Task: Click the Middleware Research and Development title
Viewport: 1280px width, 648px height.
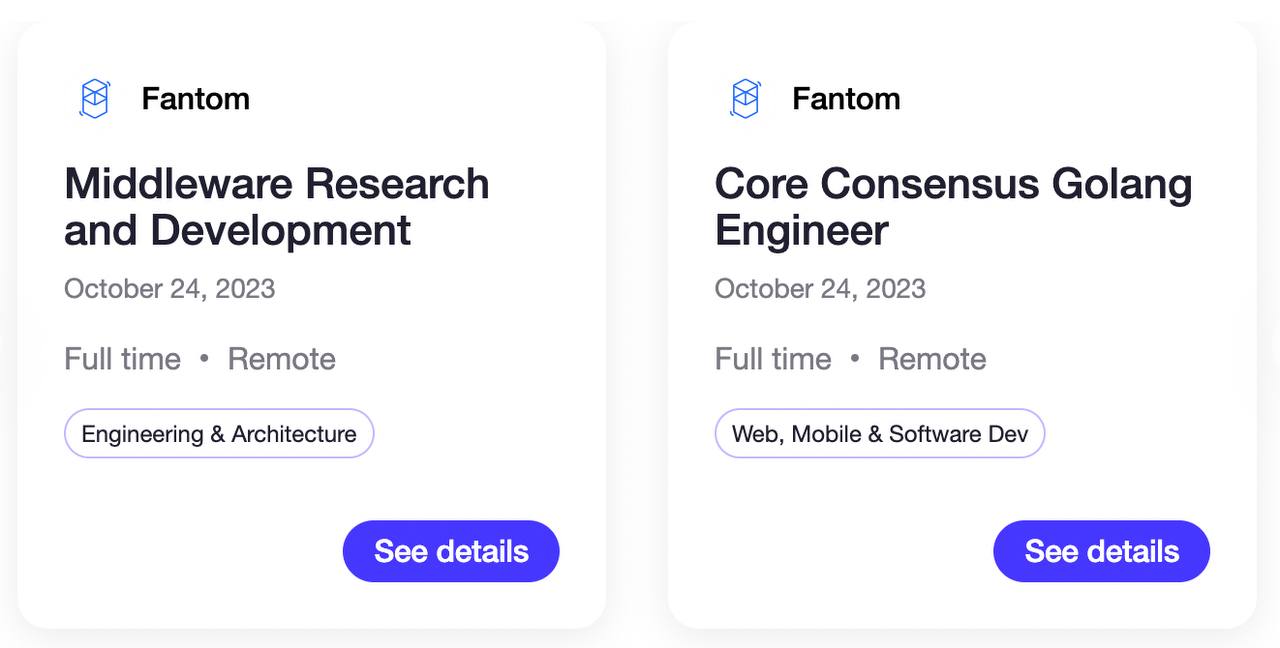Action: point(277,207)
